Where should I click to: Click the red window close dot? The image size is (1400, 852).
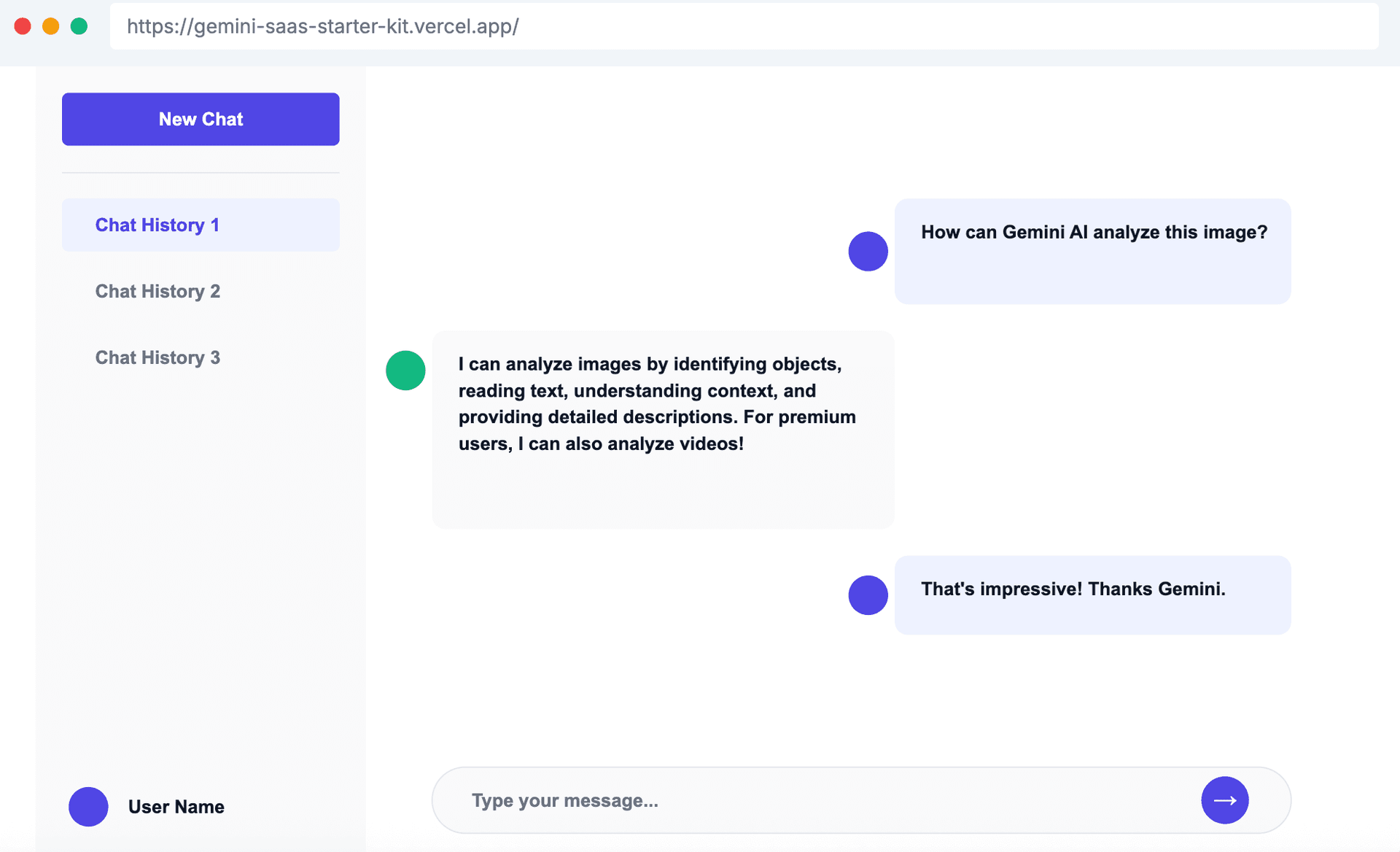pyautogui.click(x=23, y=26)
